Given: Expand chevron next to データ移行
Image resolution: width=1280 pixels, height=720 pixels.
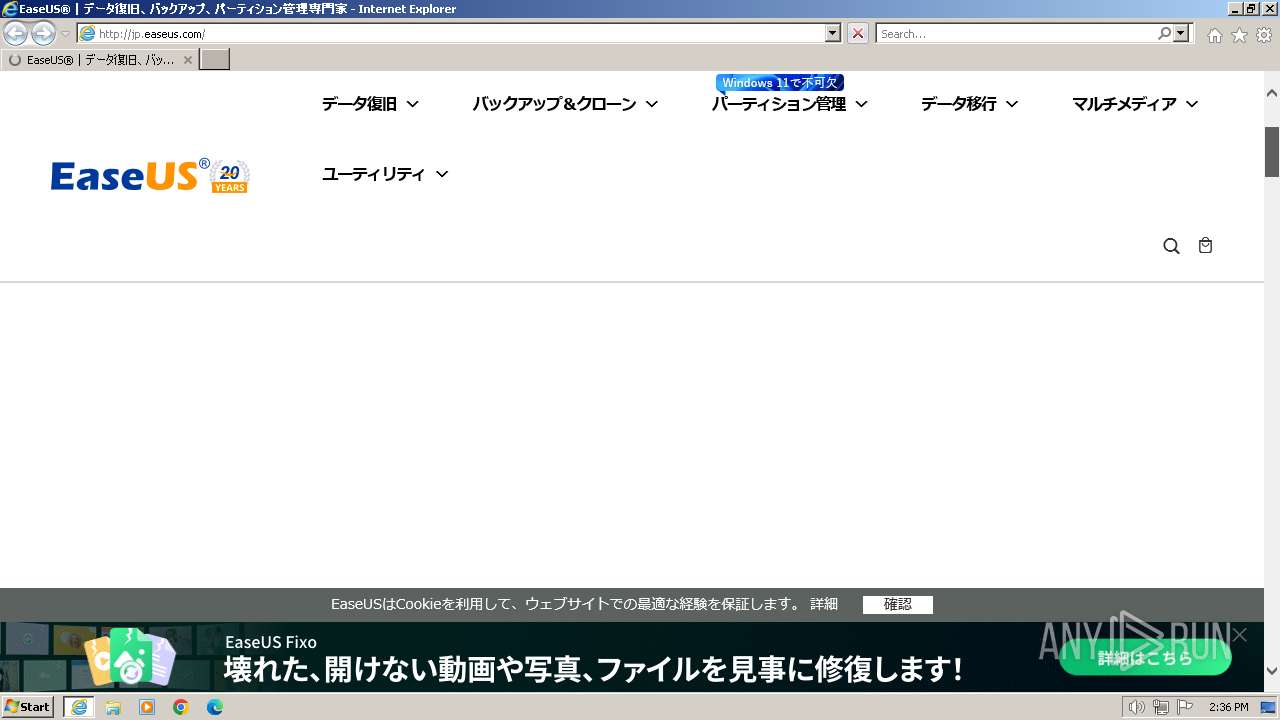Looking at the screenshot, I should tap(1011, 104).
